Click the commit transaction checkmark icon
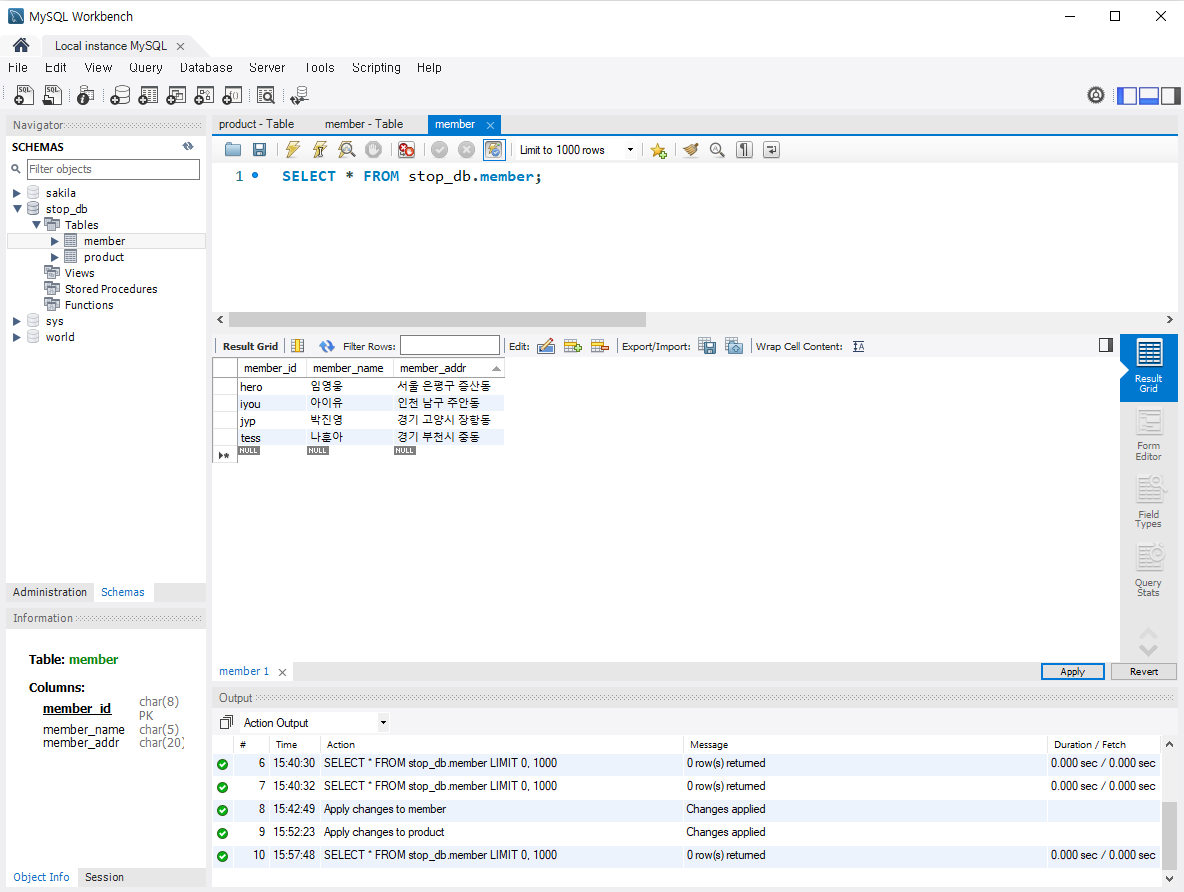Image resolution: width=1184 pixels, height=892 pixels. point(439,150)
